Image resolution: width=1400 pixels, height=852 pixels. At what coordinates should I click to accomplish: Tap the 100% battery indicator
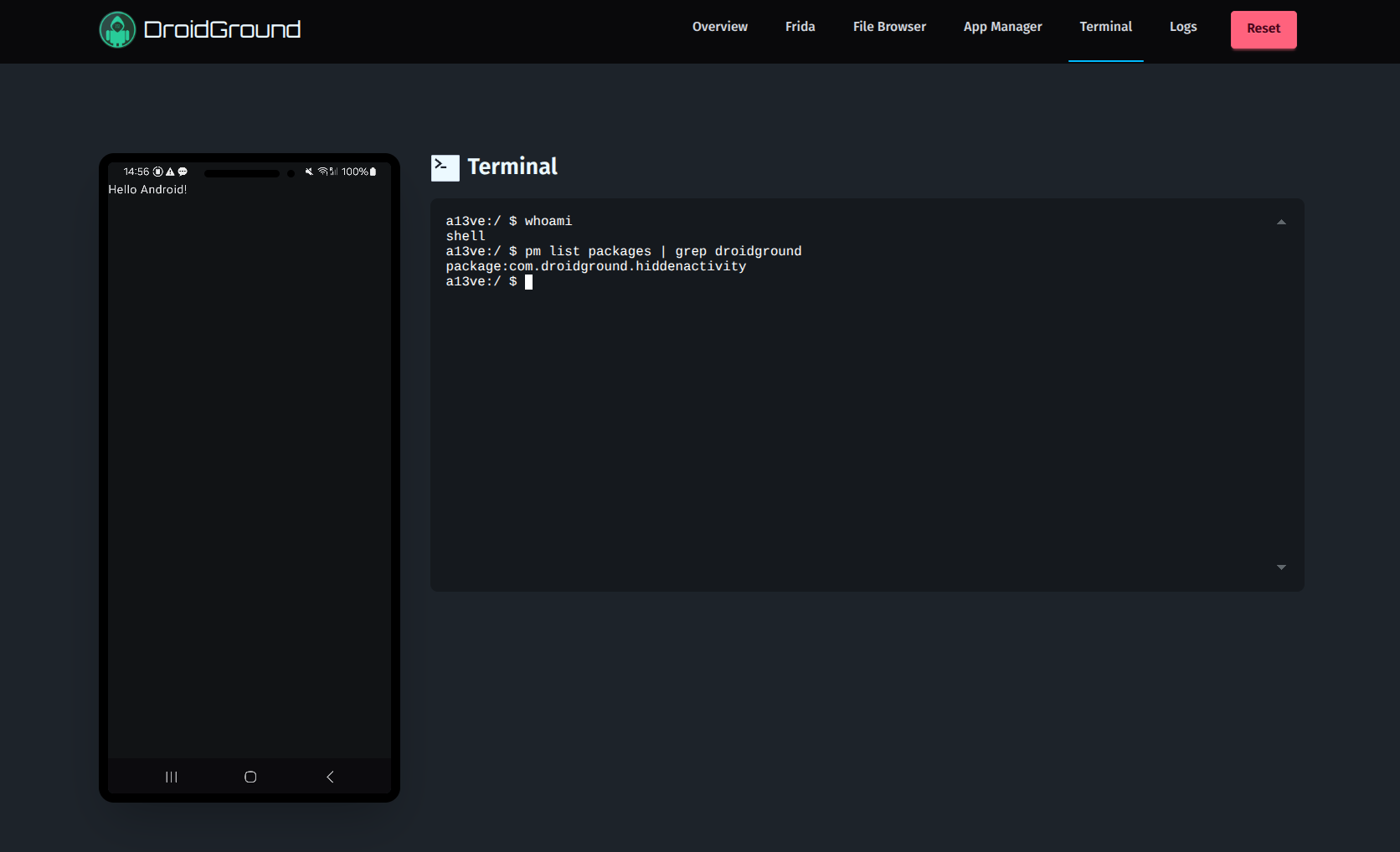pos(359,172)
